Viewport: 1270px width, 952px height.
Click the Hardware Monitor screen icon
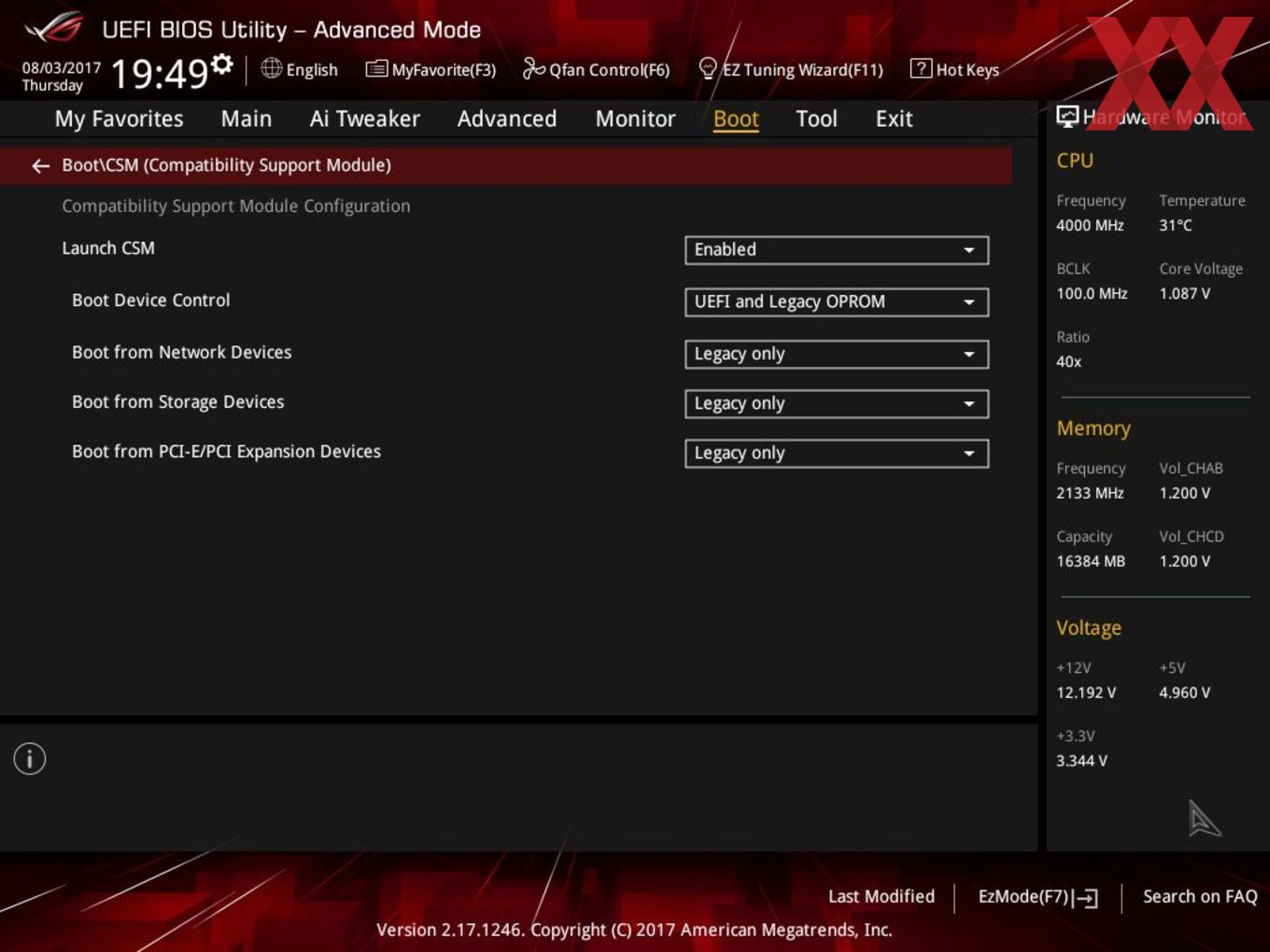click(1067, 116)
